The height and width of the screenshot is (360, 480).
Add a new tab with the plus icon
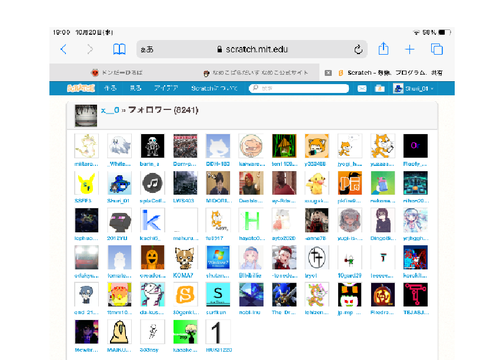pos(410,50)
